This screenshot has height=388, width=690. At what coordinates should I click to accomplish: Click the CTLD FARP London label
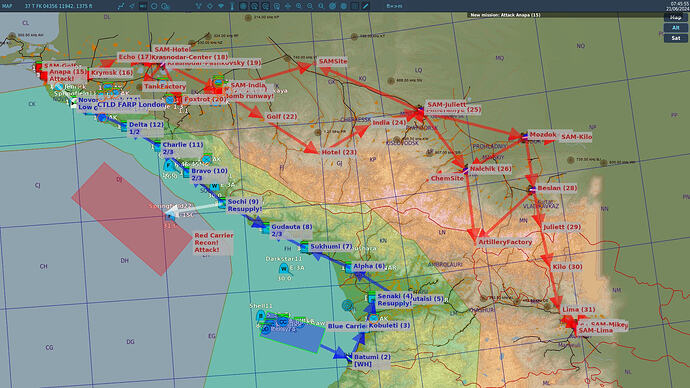point(131,105)
